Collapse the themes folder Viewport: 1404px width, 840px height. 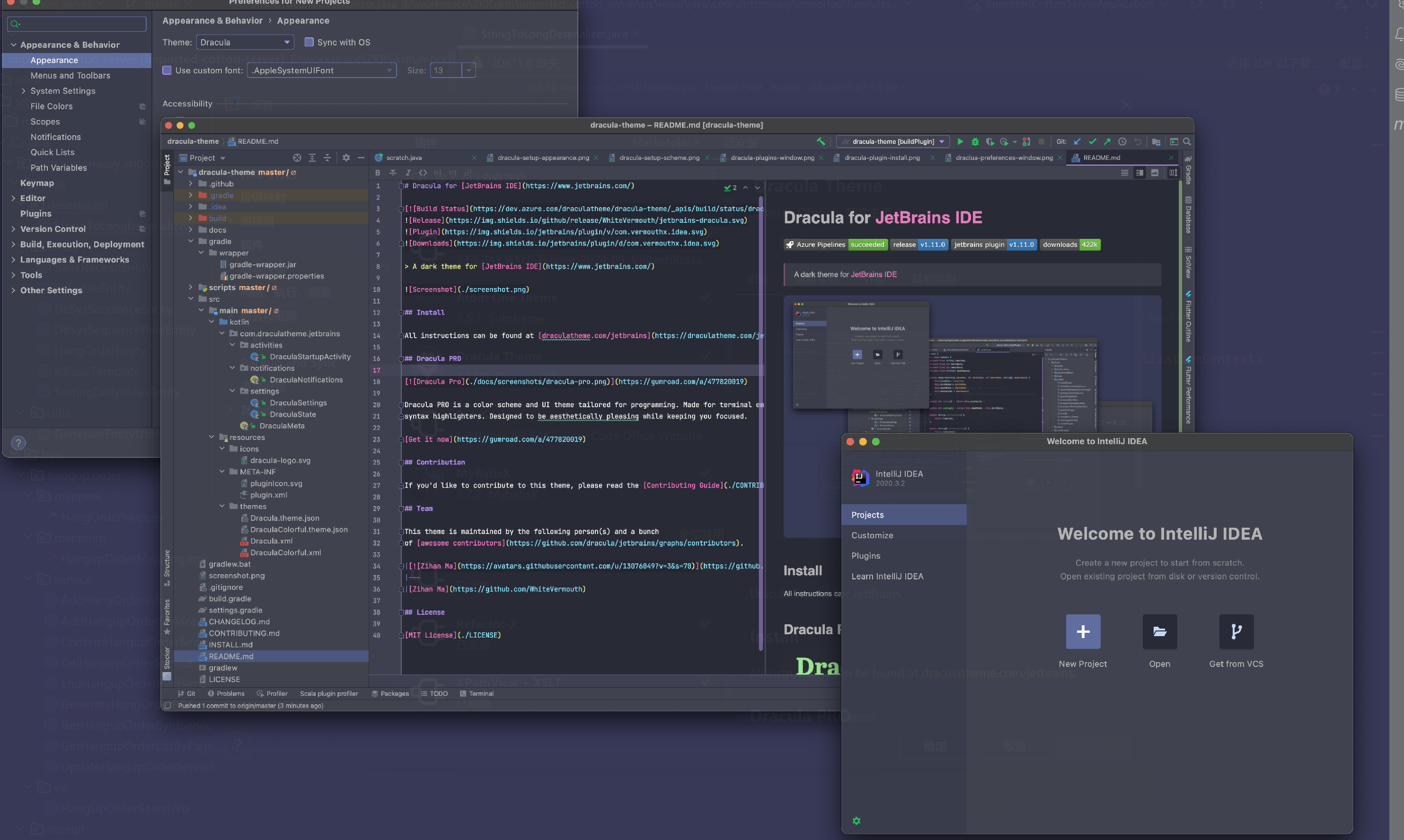(222, 506)
